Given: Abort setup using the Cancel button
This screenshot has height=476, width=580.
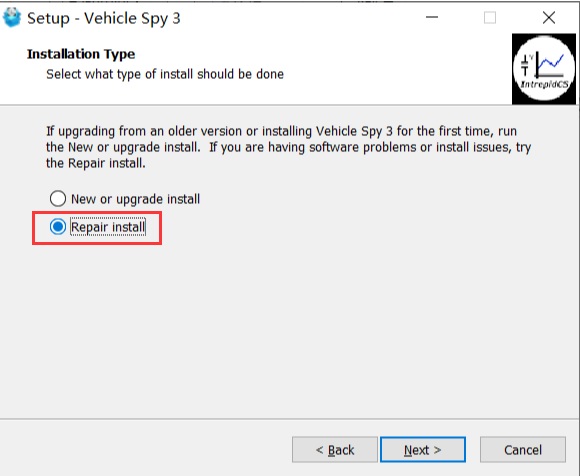Looking at the screenshot, I should click(523, 450).
